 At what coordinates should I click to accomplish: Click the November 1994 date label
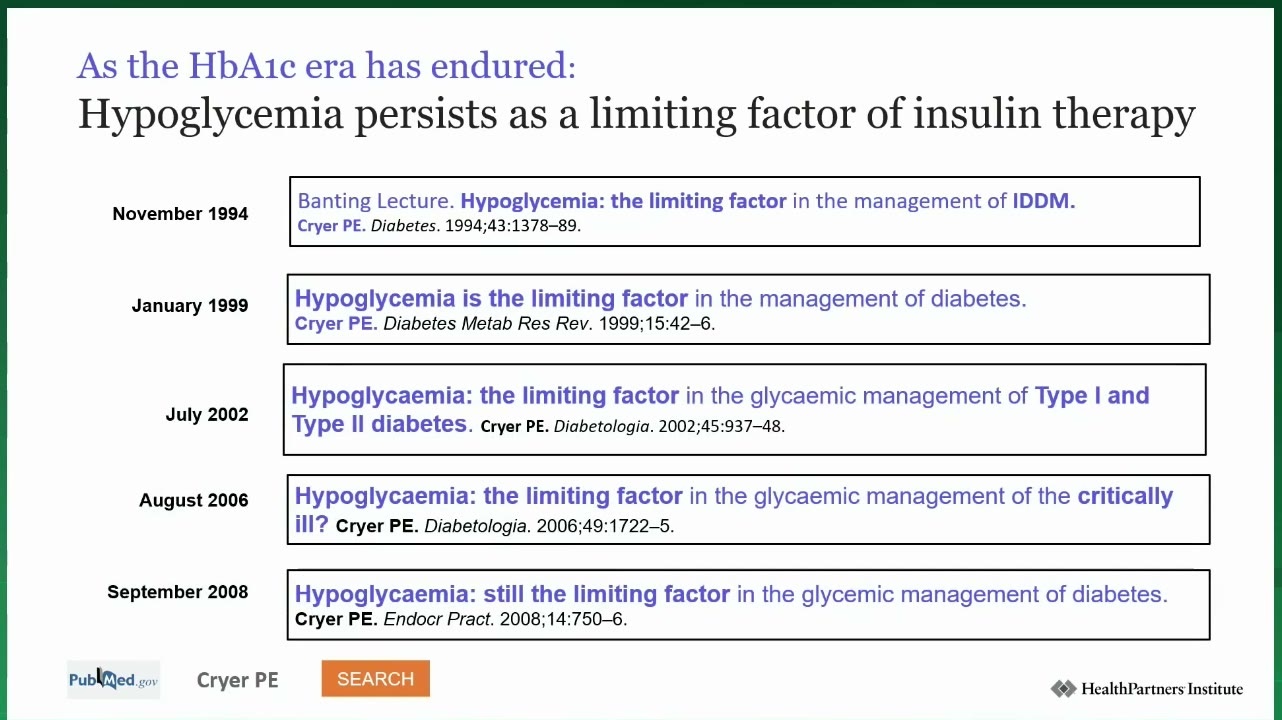[180, 213]
